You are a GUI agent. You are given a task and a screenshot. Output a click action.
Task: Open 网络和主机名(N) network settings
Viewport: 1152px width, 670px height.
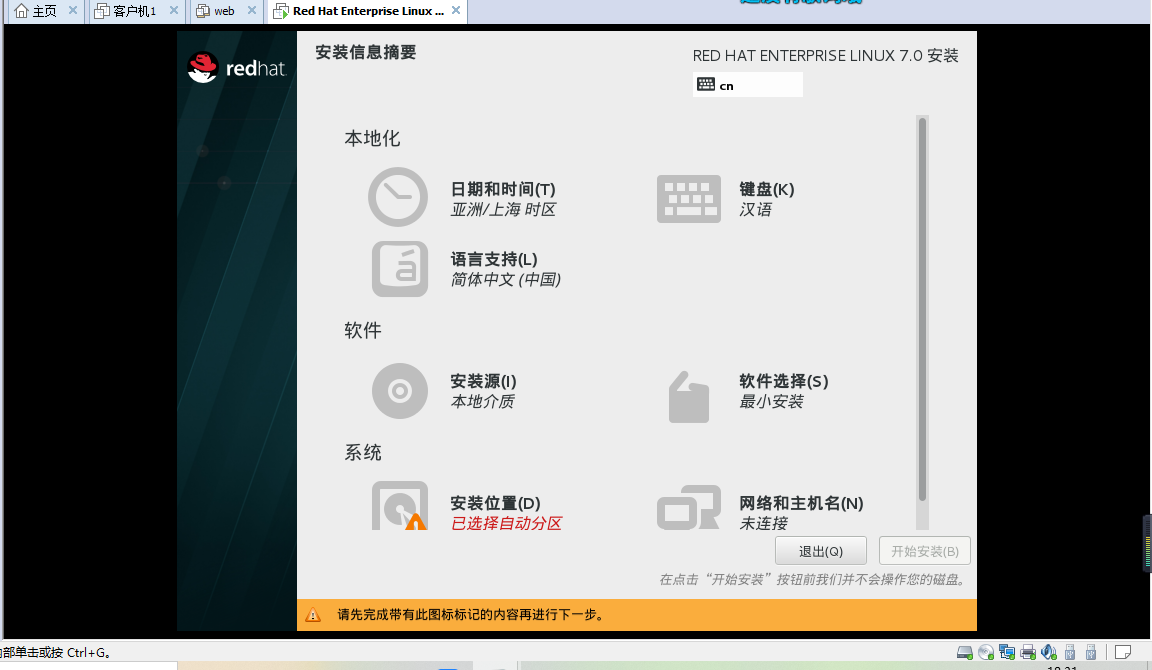(x=801, y=503)
